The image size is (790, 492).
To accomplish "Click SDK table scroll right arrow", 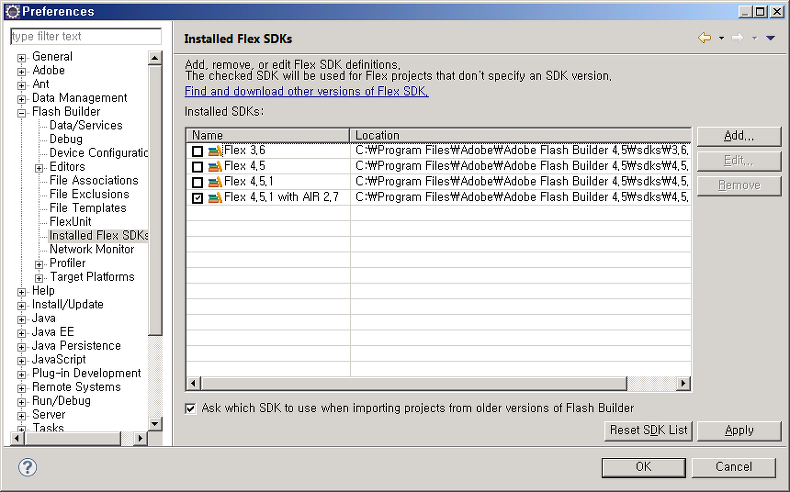I will 683,384.
